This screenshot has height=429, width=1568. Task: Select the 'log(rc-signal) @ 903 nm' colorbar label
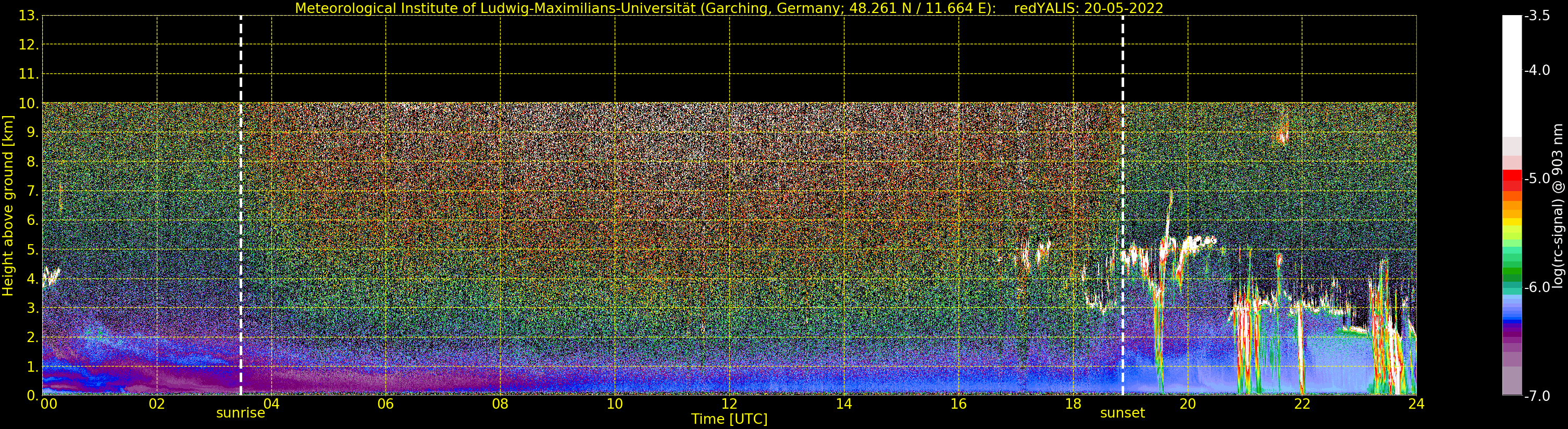pyautogui.click(x=1558, y=206)
